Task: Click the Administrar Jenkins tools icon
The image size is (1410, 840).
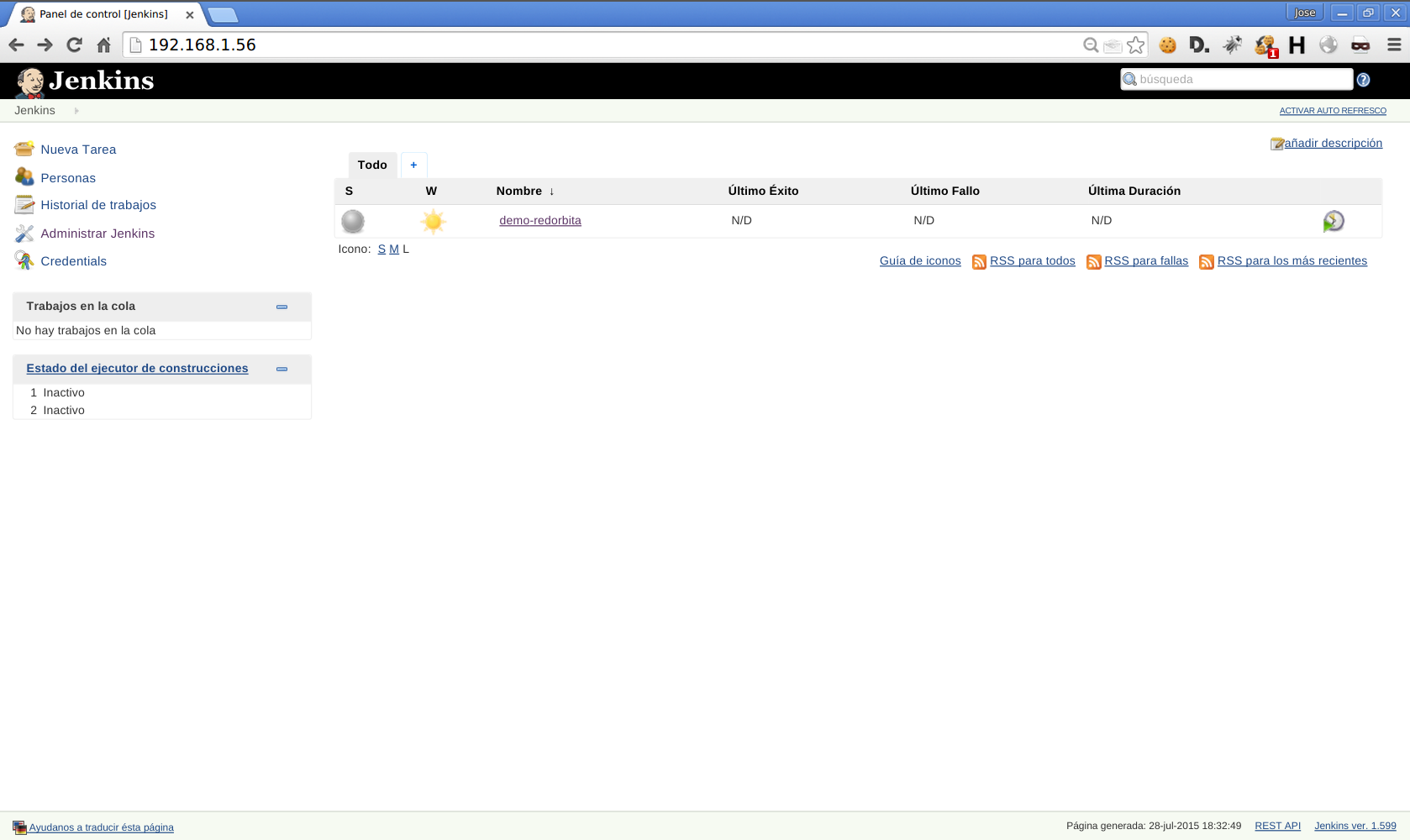Action: pyautogui.click(x=24, y=234)
